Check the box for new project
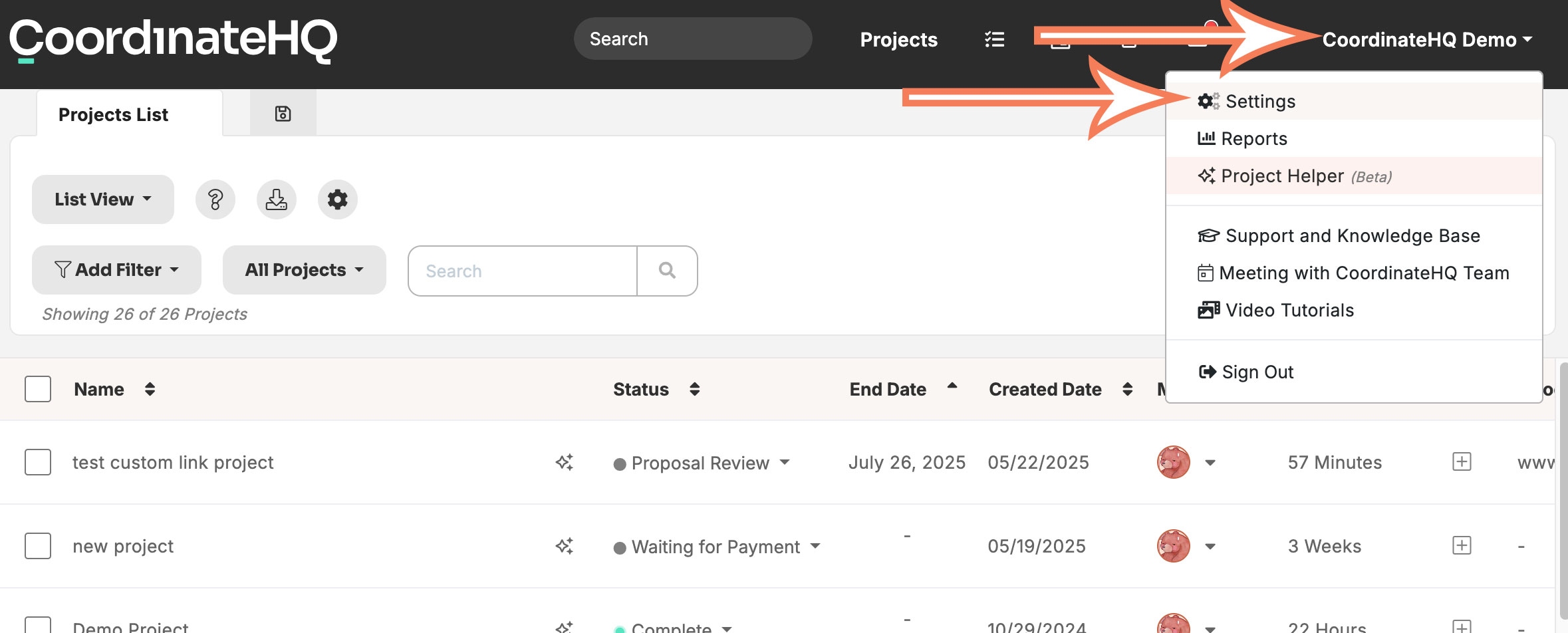Viewport: 1568px width, 633px height. pos(38,546)
